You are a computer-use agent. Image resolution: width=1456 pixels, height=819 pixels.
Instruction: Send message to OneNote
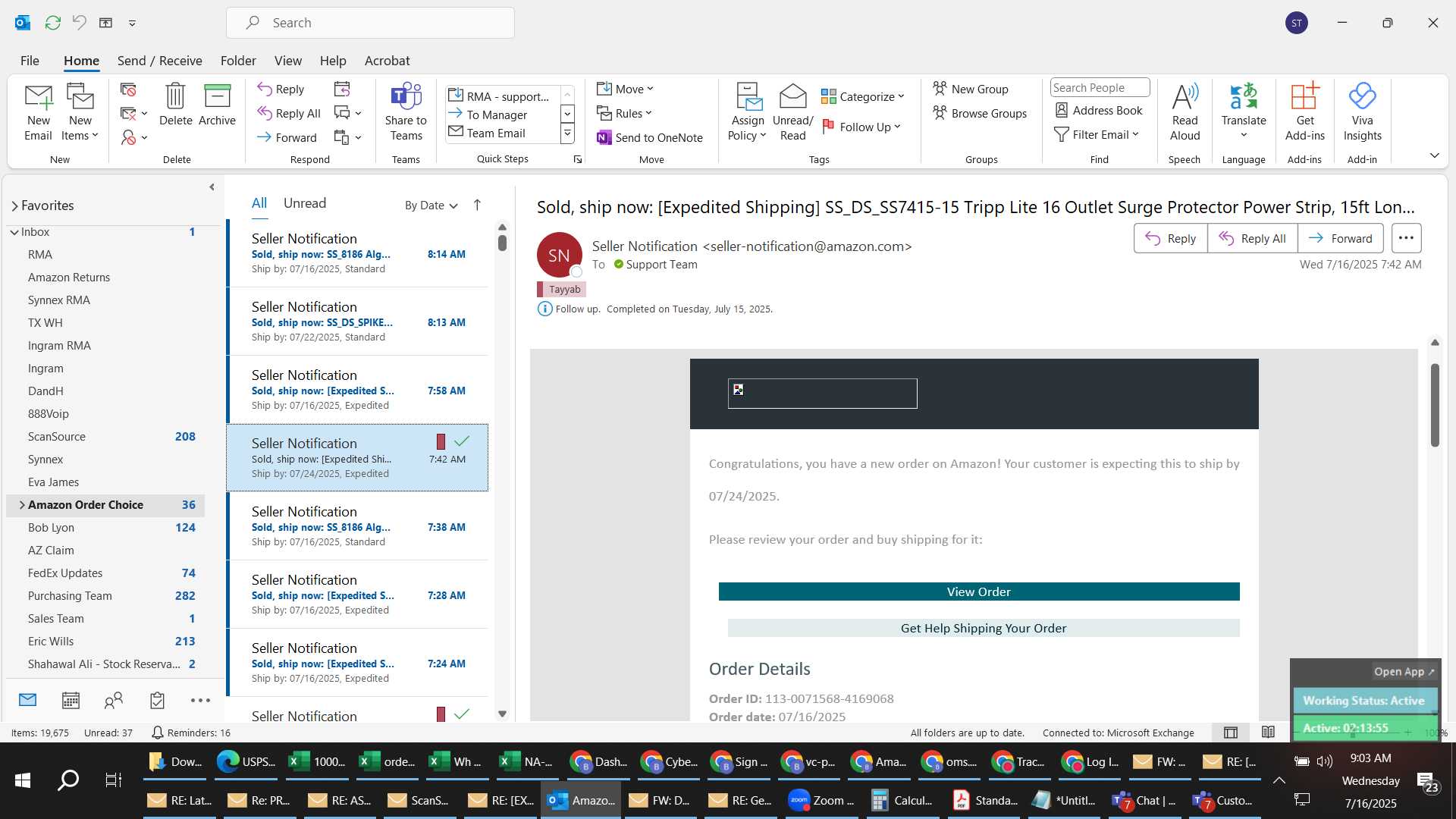650,137
